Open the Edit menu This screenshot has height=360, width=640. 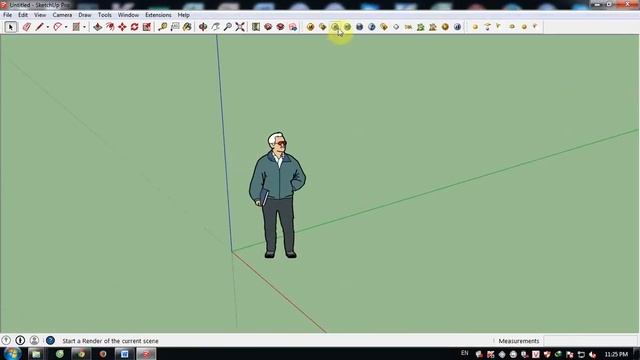[23, 15]
